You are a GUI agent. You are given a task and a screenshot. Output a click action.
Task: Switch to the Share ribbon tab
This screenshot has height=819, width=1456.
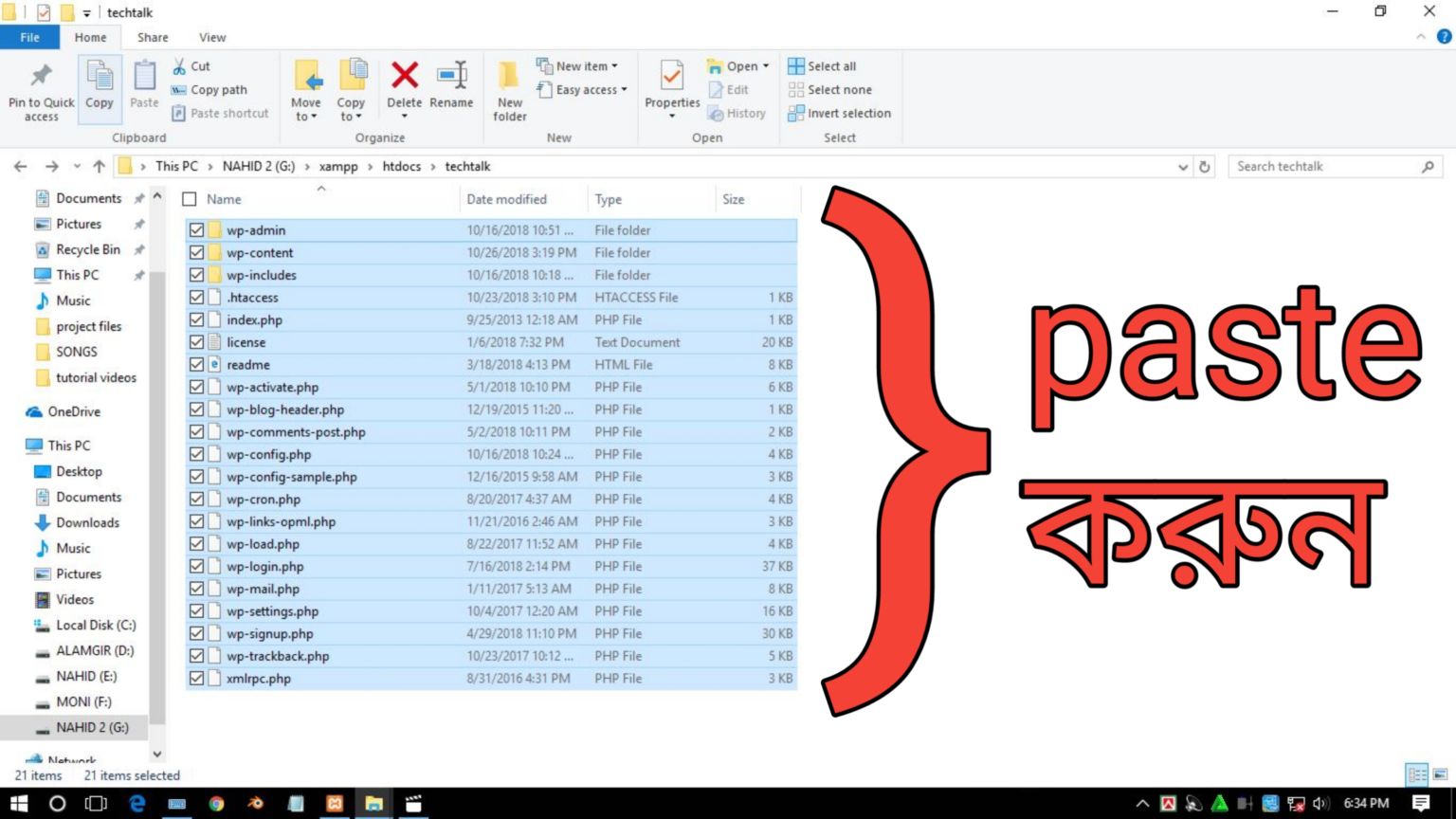[153, 38]
